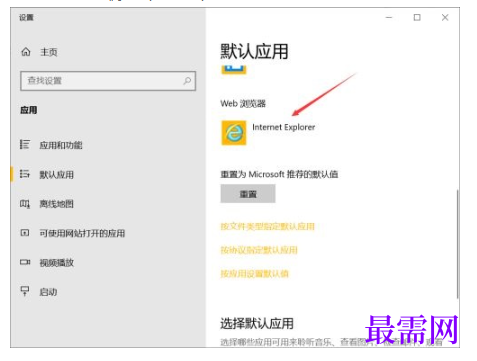Click the 离线地图 map icon
The width and height of the screenshot is (477, 361).
coord(25,203)
